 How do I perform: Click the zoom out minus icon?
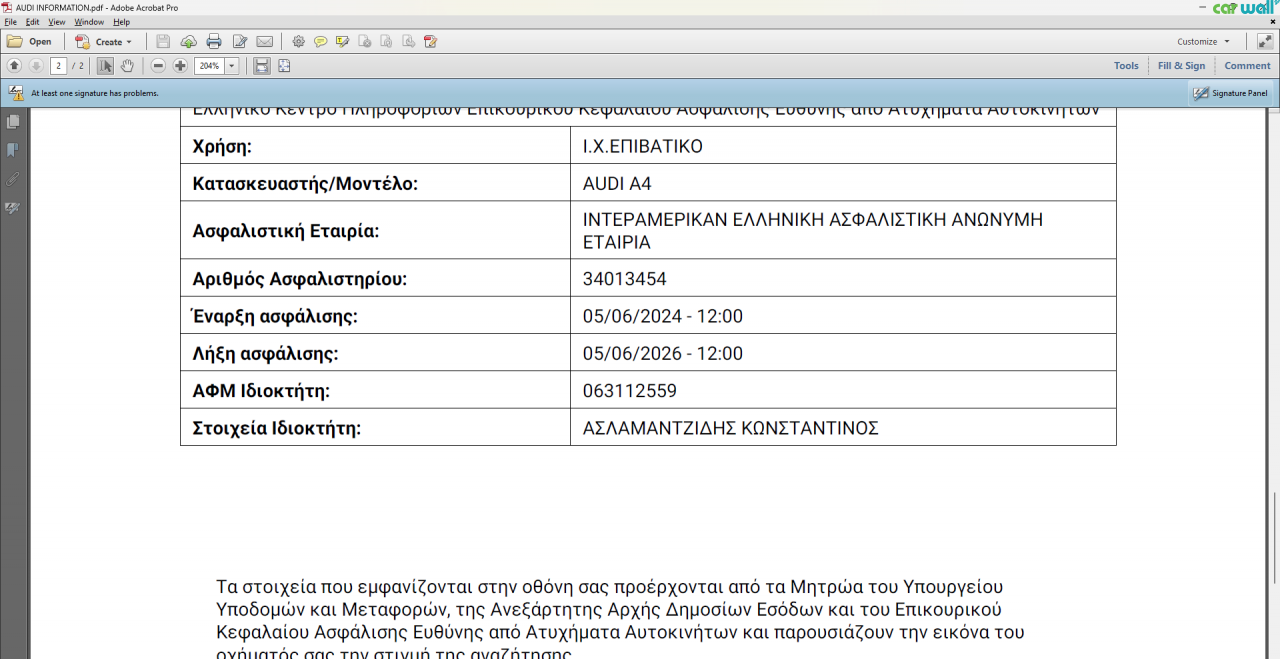pyautogui.click(x=158, y=66)
